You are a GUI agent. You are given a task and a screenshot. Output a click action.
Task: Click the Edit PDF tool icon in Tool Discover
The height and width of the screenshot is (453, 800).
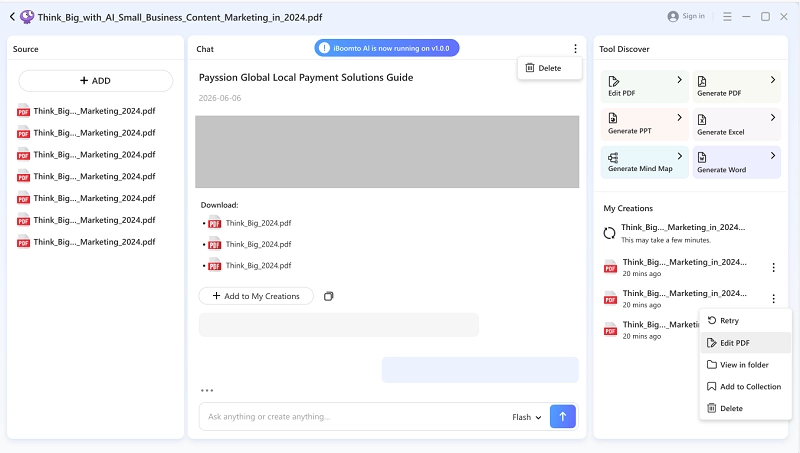[613, 81]
